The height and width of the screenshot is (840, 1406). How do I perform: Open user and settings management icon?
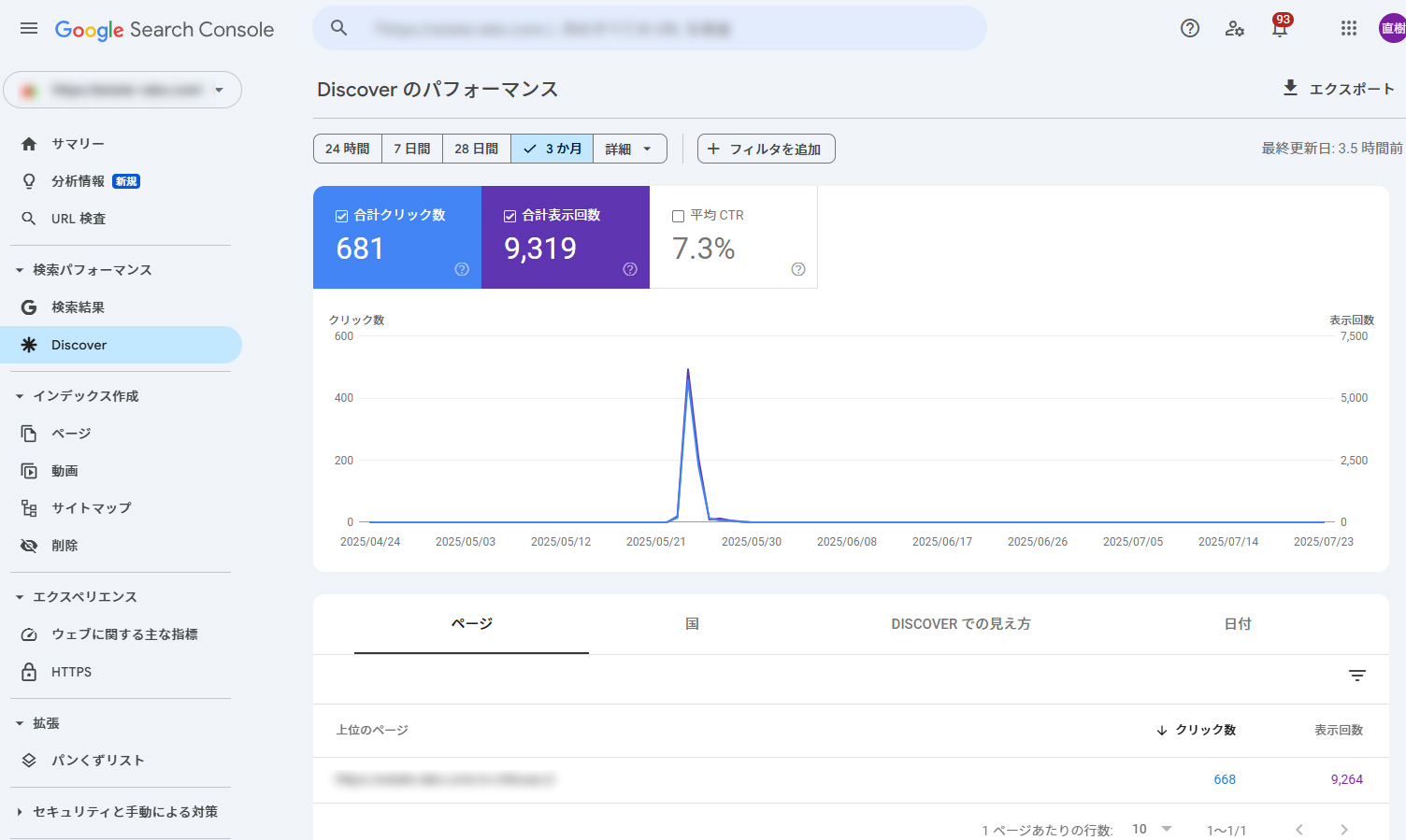click(x=1234, y=28)
